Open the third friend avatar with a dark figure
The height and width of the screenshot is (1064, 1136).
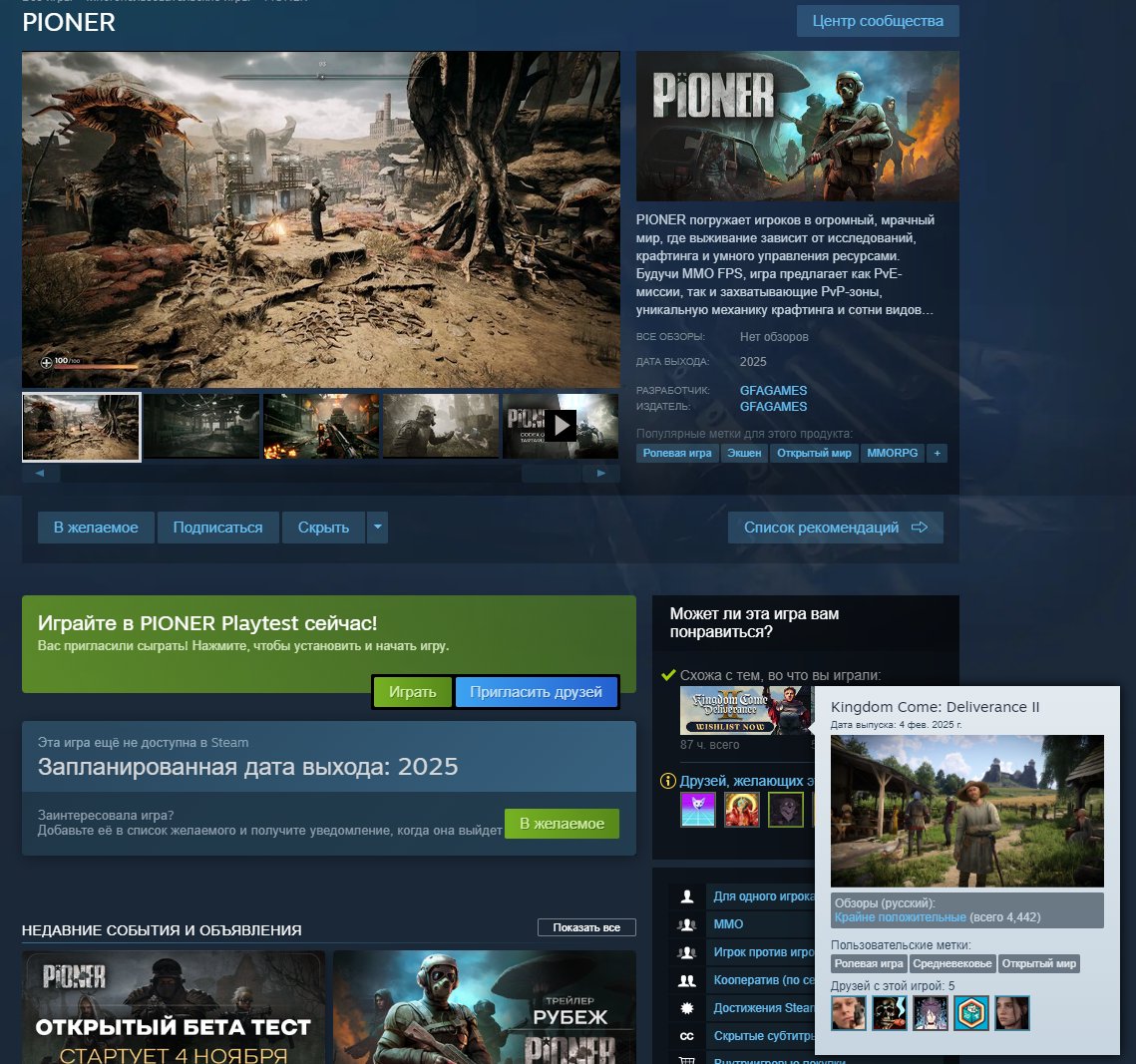tap(786, 809)
